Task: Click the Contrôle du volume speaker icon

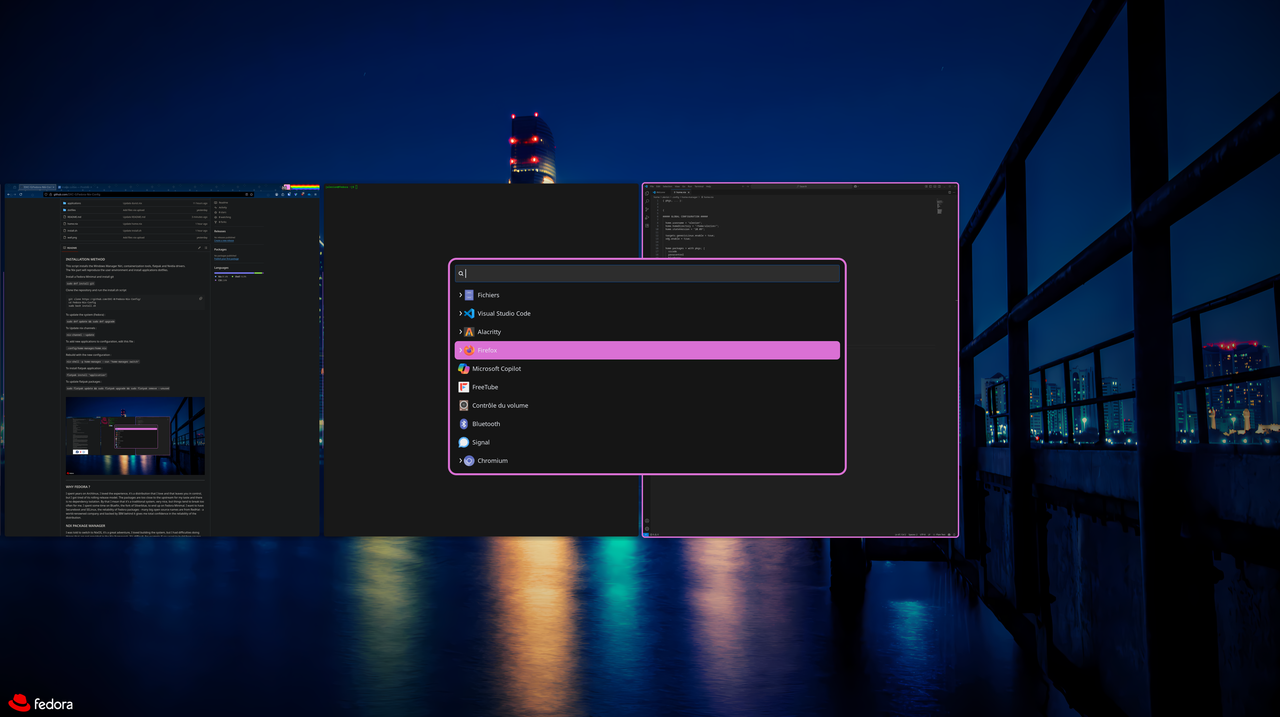Action: pos(464,405)
